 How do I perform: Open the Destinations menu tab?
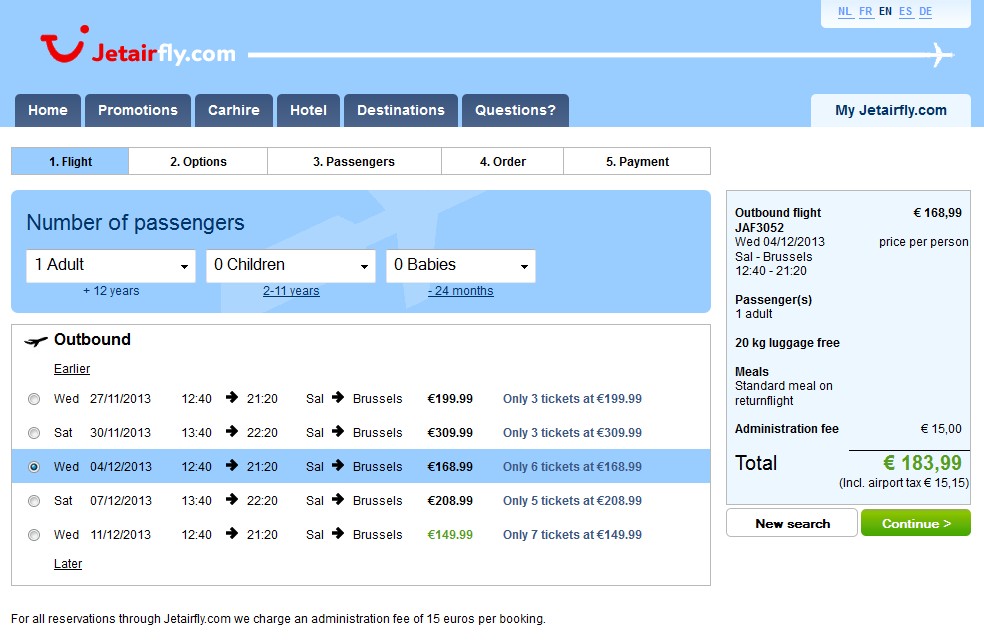pyautogui.click(x=401, y=110)
